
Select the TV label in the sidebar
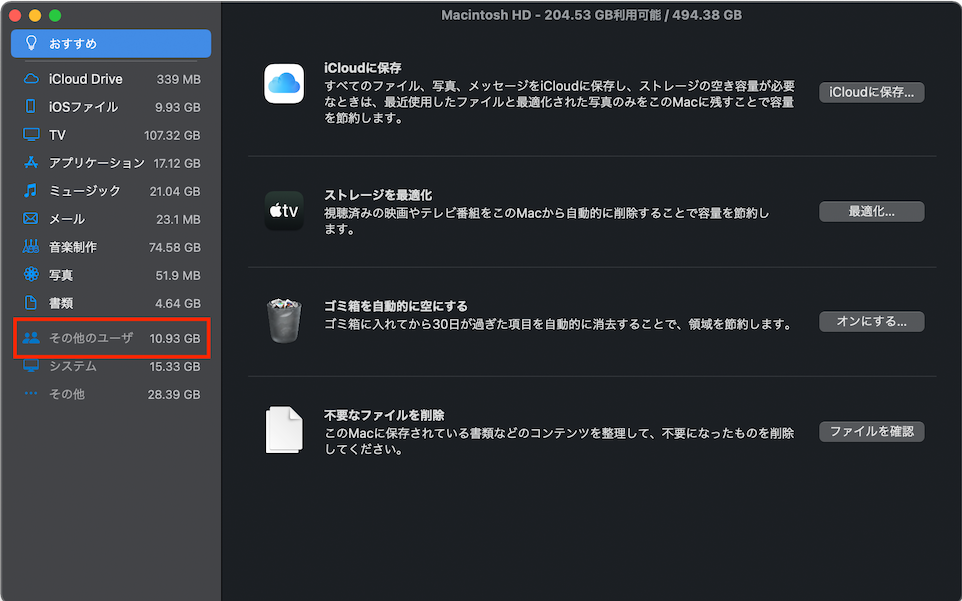pyautogui.click(x=57, y=135)
